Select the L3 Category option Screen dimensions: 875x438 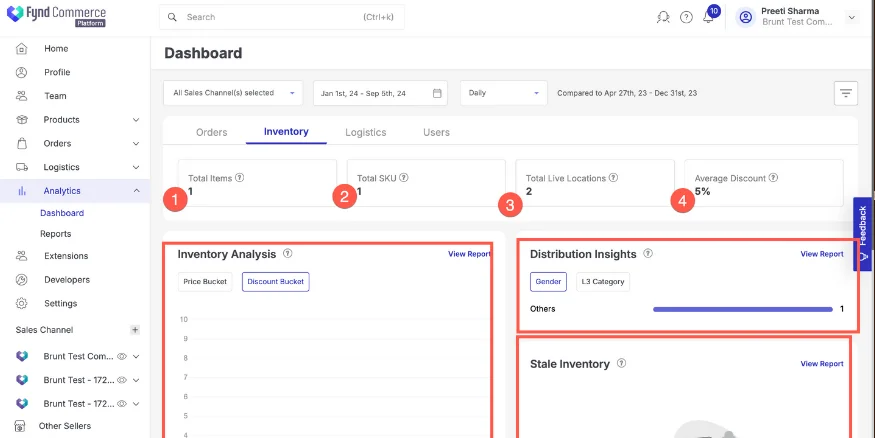[603, 282]
